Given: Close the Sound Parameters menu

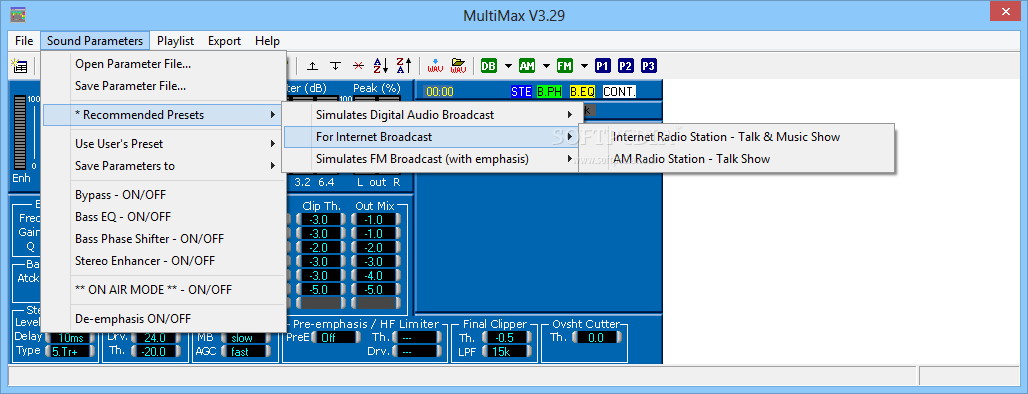Looking at the screenshot, I should click(95, 41).
